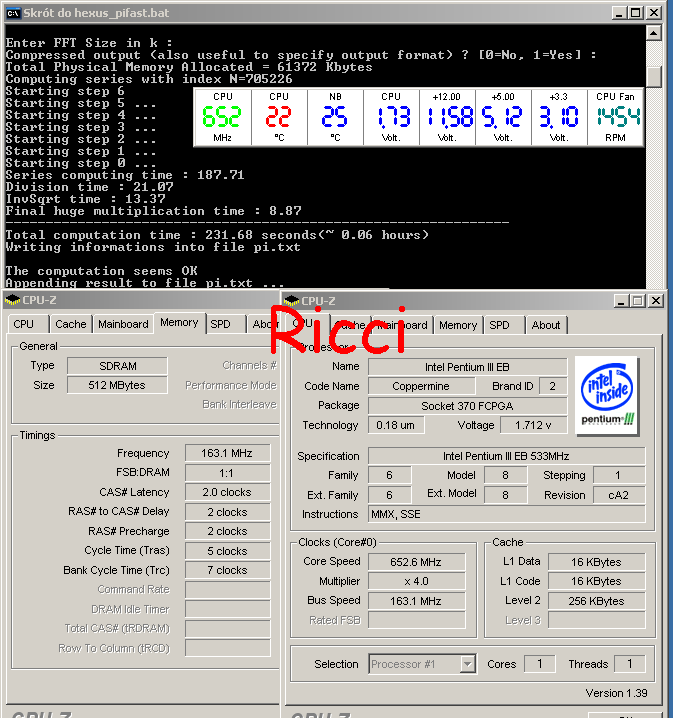The image size is (673, 718).
Task: Open SPD tab in right CPU-Z window
Action: tap(504, 325)
